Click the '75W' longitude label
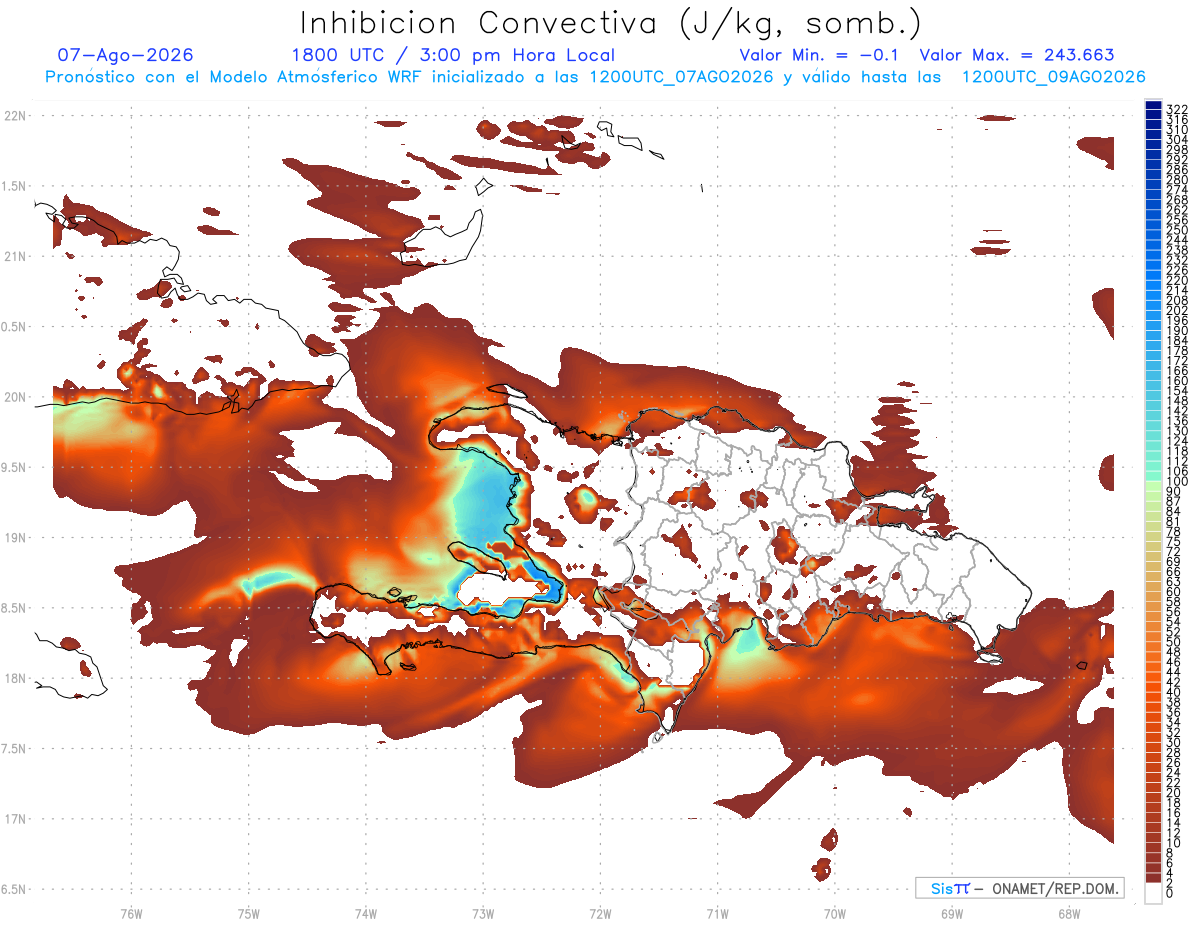The image size is (1200, 927). pyautogui.click(x=249, y=913)
